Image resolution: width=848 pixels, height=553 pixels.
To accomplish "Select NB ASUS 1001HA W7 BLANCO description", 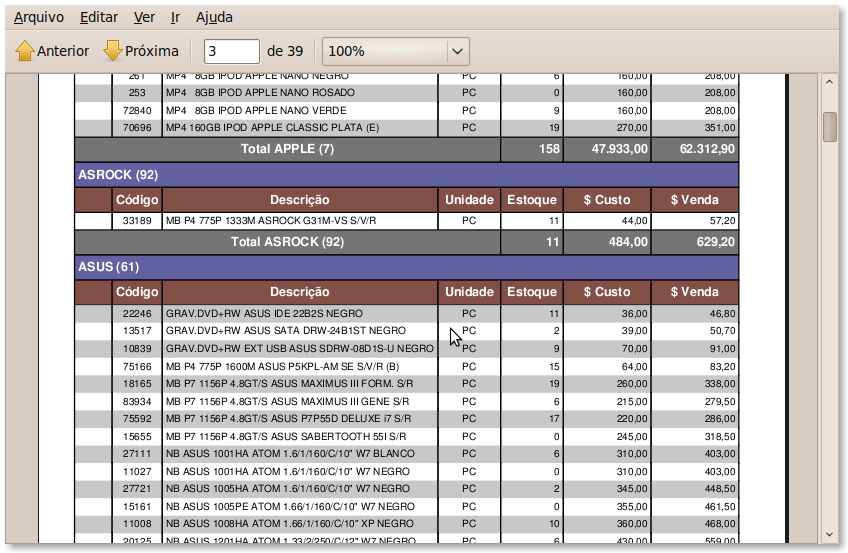I will 290,454.
